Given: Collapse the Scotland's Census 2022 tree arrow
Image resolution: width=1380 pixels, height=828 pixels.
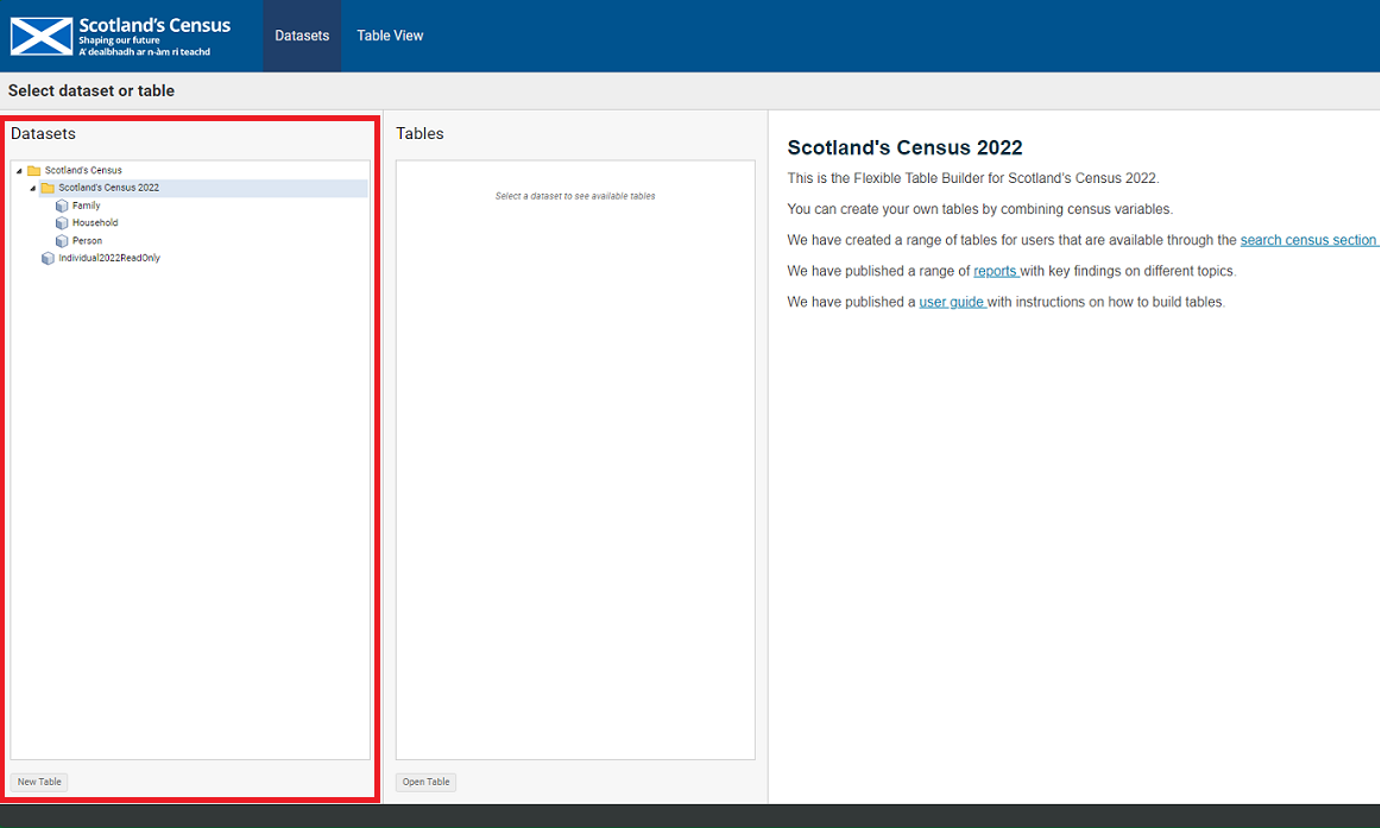Looking at the screenshot, I should click(x=33, y=188).
